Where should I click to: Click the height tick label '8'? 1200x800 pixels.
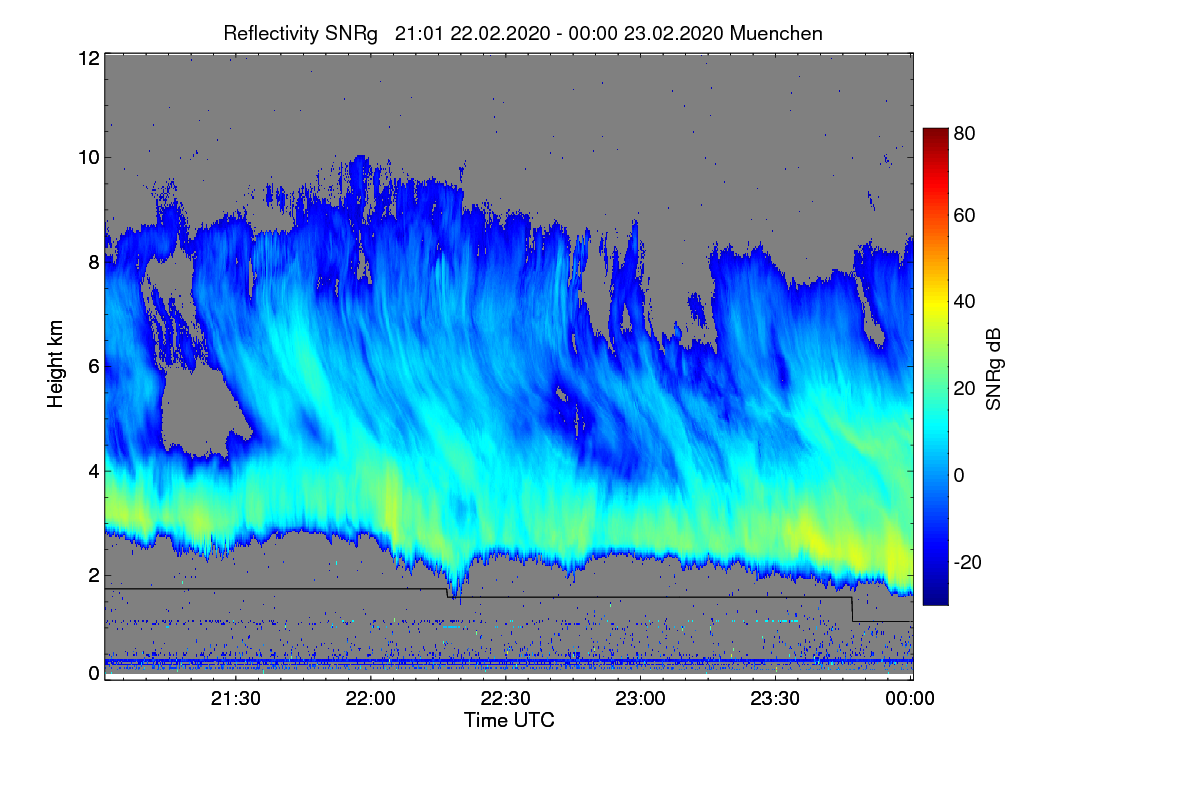tap(93, 262)
